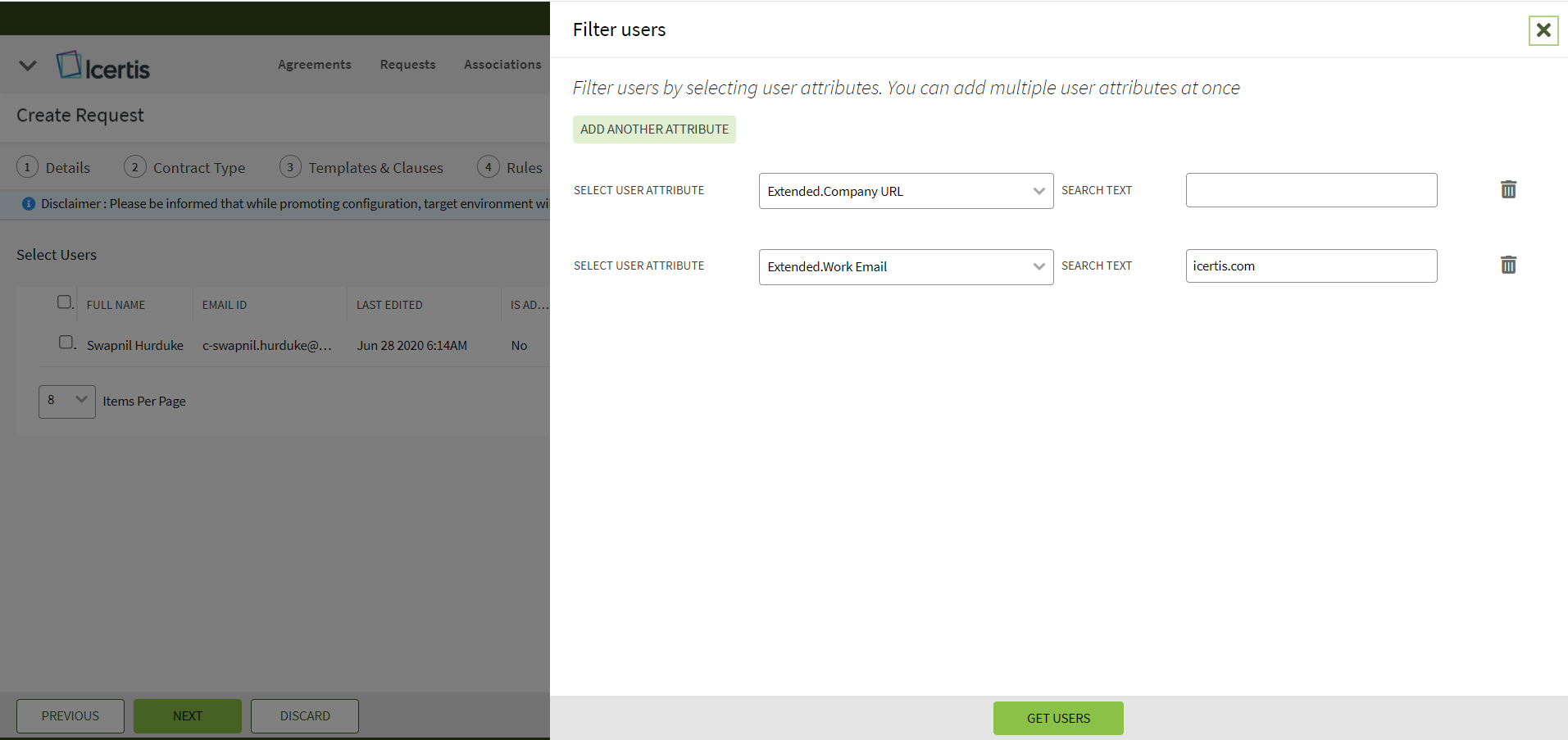The image size is (1568, 740).
Task: Click the empty Company URL search text field
Action: 1311,190
